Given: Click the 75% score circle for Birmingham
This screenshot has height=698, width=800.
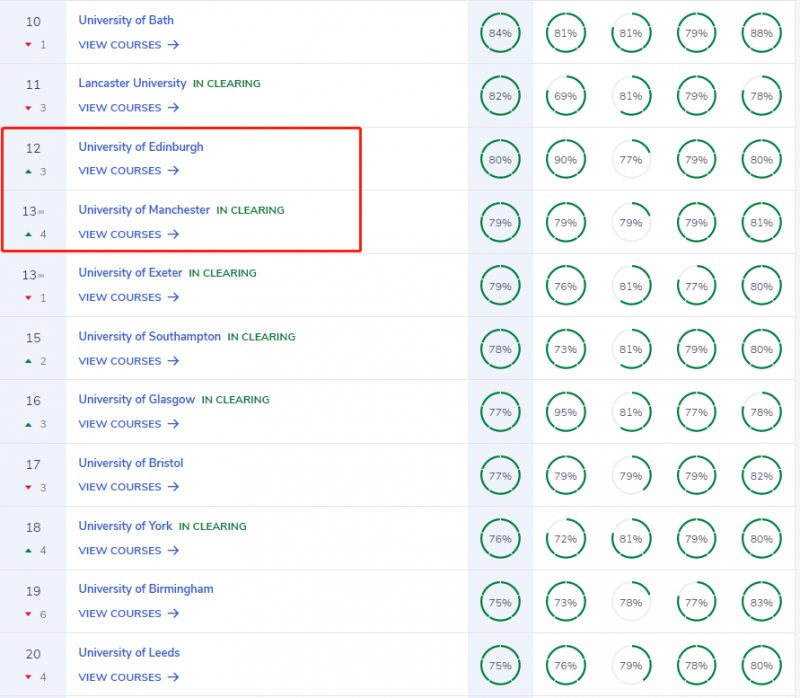Looking at the screenshot, I should click(x=500, y=603).
